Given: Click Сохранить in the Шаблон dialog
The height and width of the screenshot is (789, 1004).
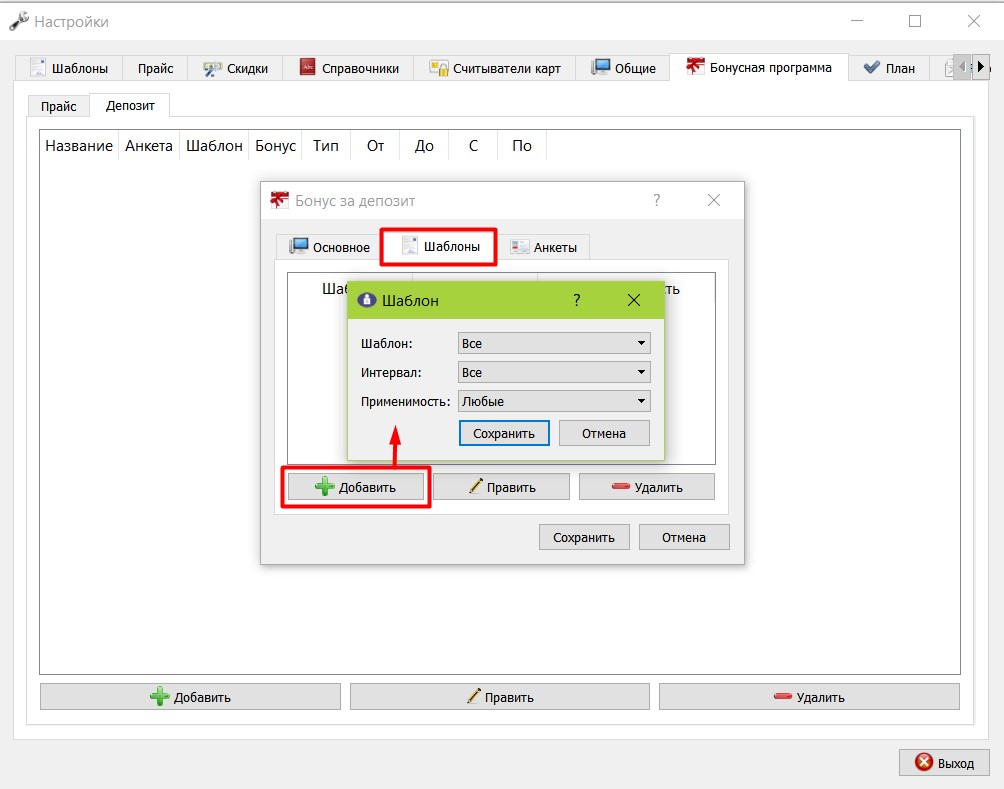Looking at the screenshot, I should [x=504, y=434].
